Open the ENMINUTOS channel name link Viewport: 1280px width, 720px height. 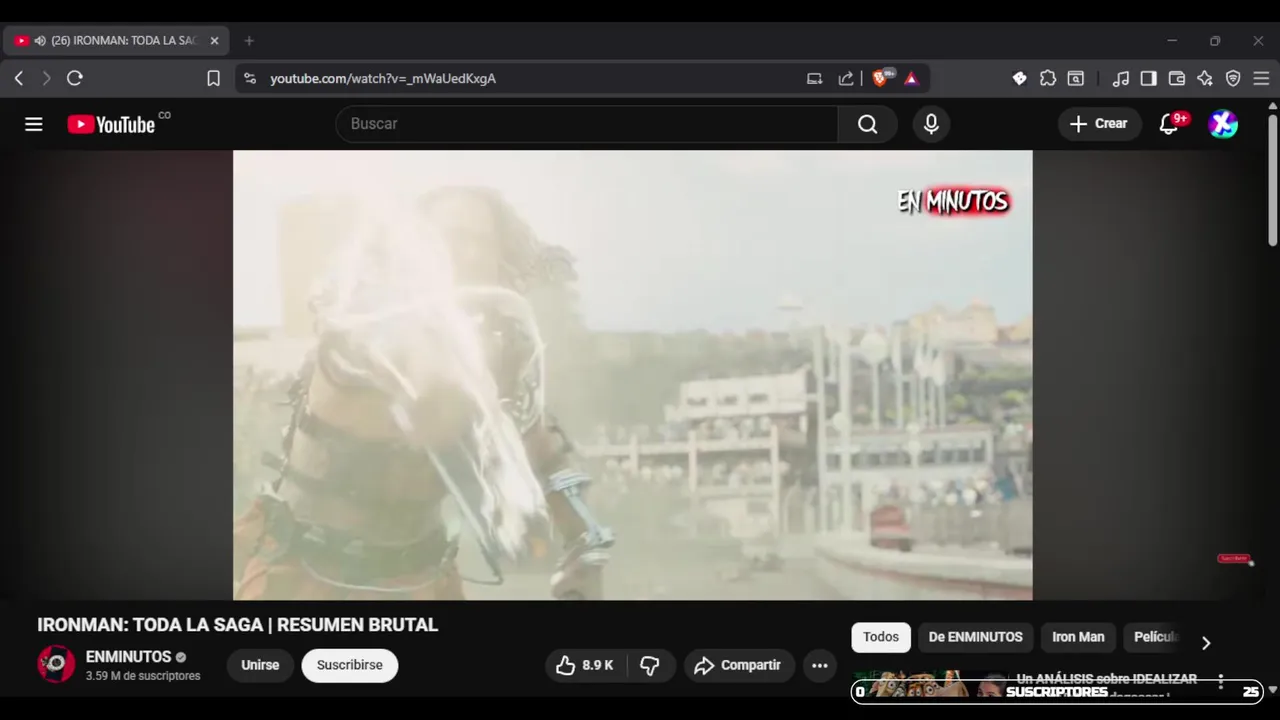tap(128, 657)
